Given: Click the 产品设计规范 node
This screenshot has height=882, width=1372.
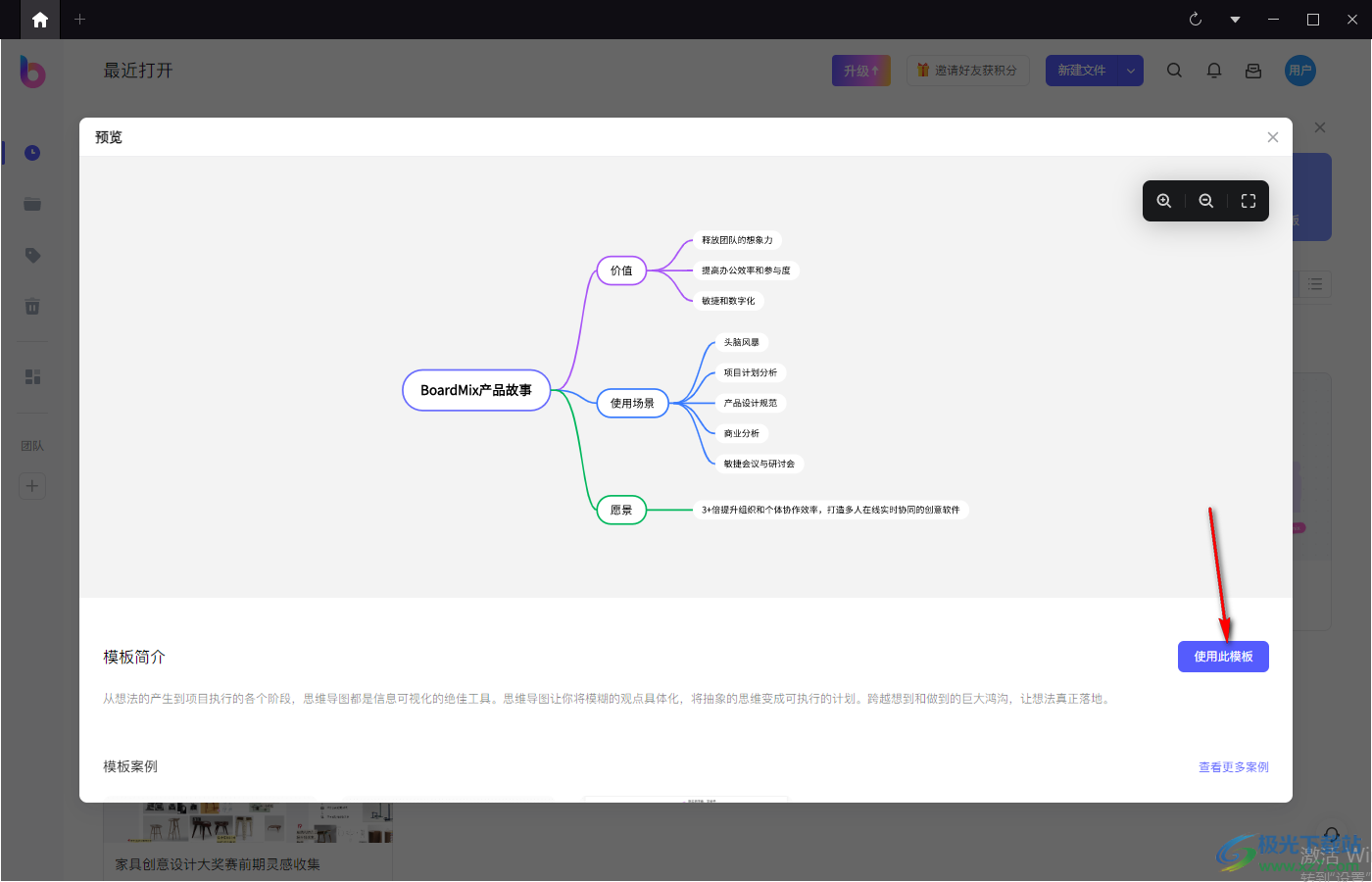Looking at the screenshot, I should tap(751, 403).
